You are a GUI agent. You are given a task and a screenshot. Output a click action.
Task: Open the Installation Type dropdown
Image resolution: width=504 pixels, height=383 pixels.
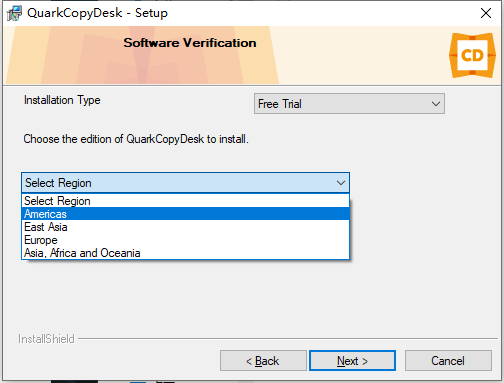pos(349,104)
